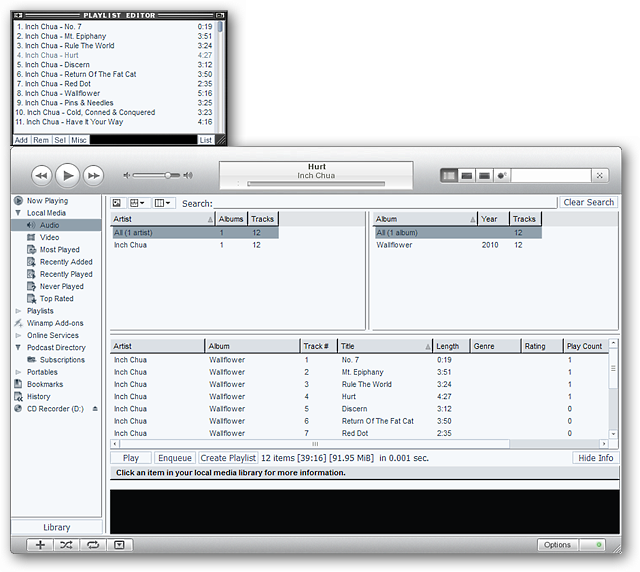
Task: Click the Library button at sidebar bottom
Action: pyautogui.click(x=57, y=527)
